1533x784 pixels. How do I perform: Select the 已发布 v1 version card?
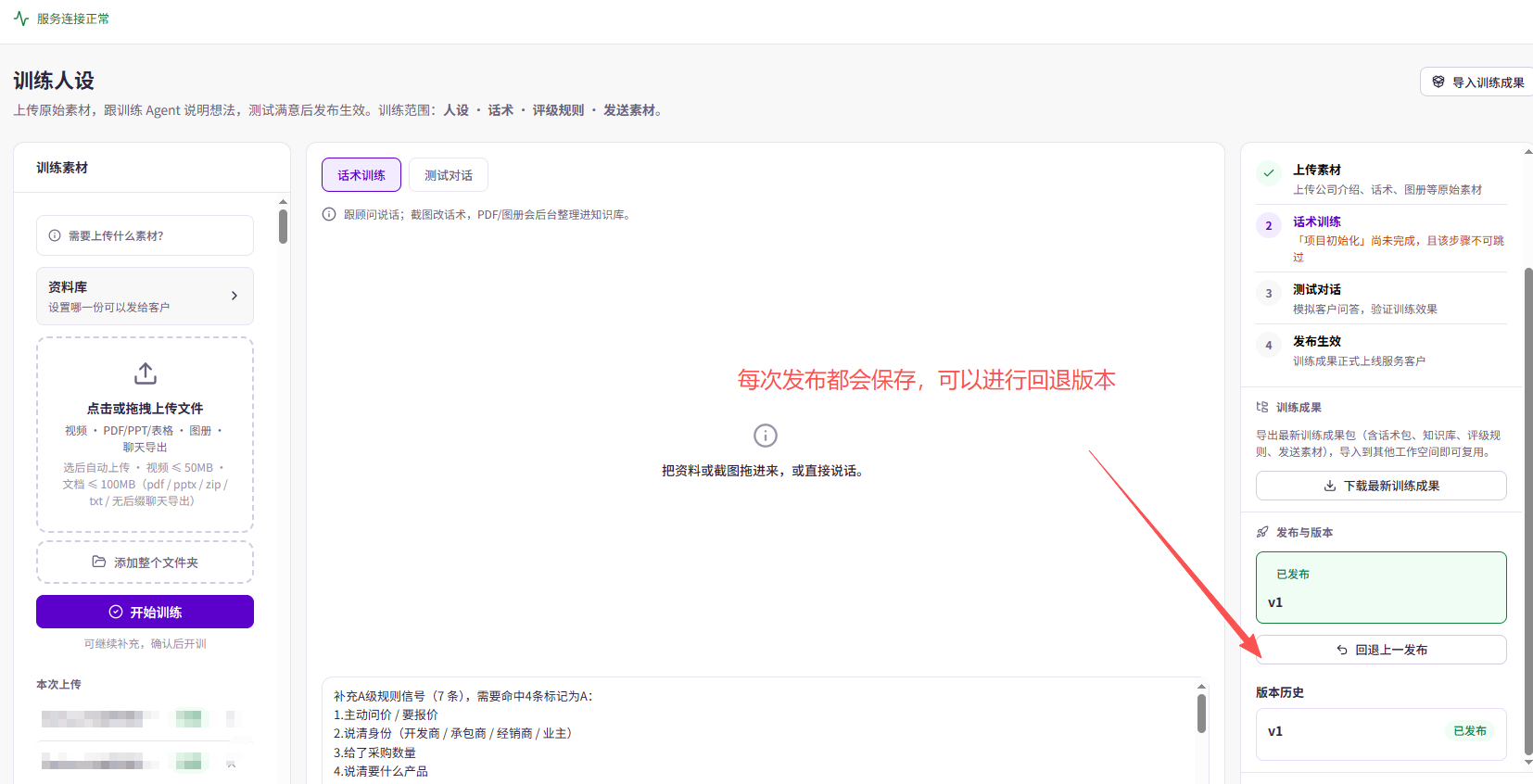pyautogui.click(x=1381, y=588)
